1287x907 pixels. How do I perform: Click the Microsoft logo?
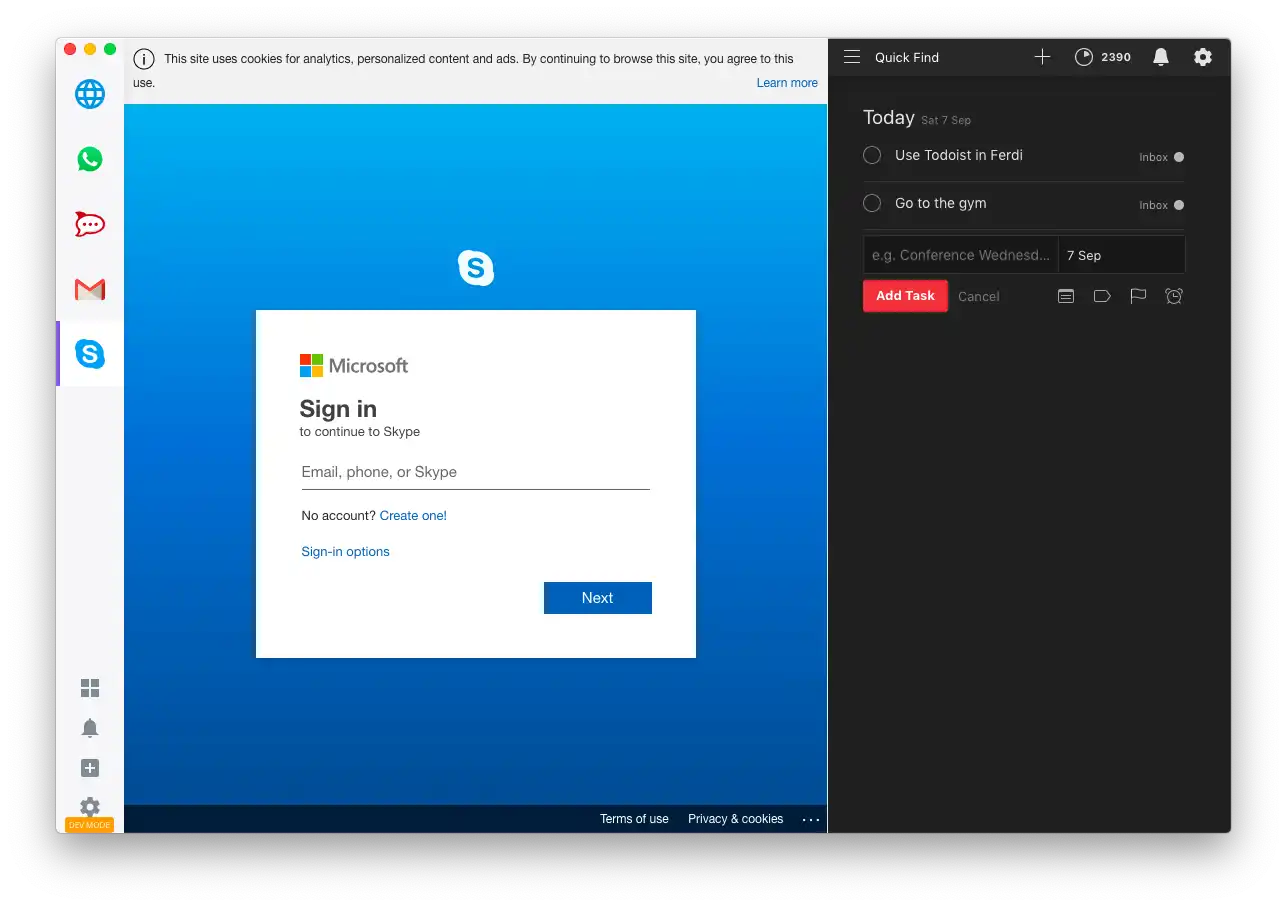tap(354, 366)
